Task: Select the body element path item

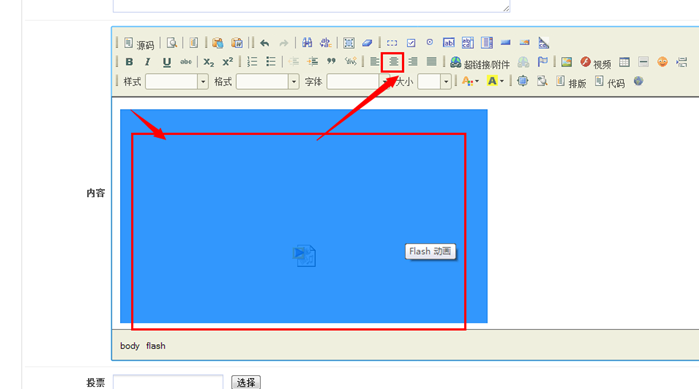Action: (x=130, y=346)
